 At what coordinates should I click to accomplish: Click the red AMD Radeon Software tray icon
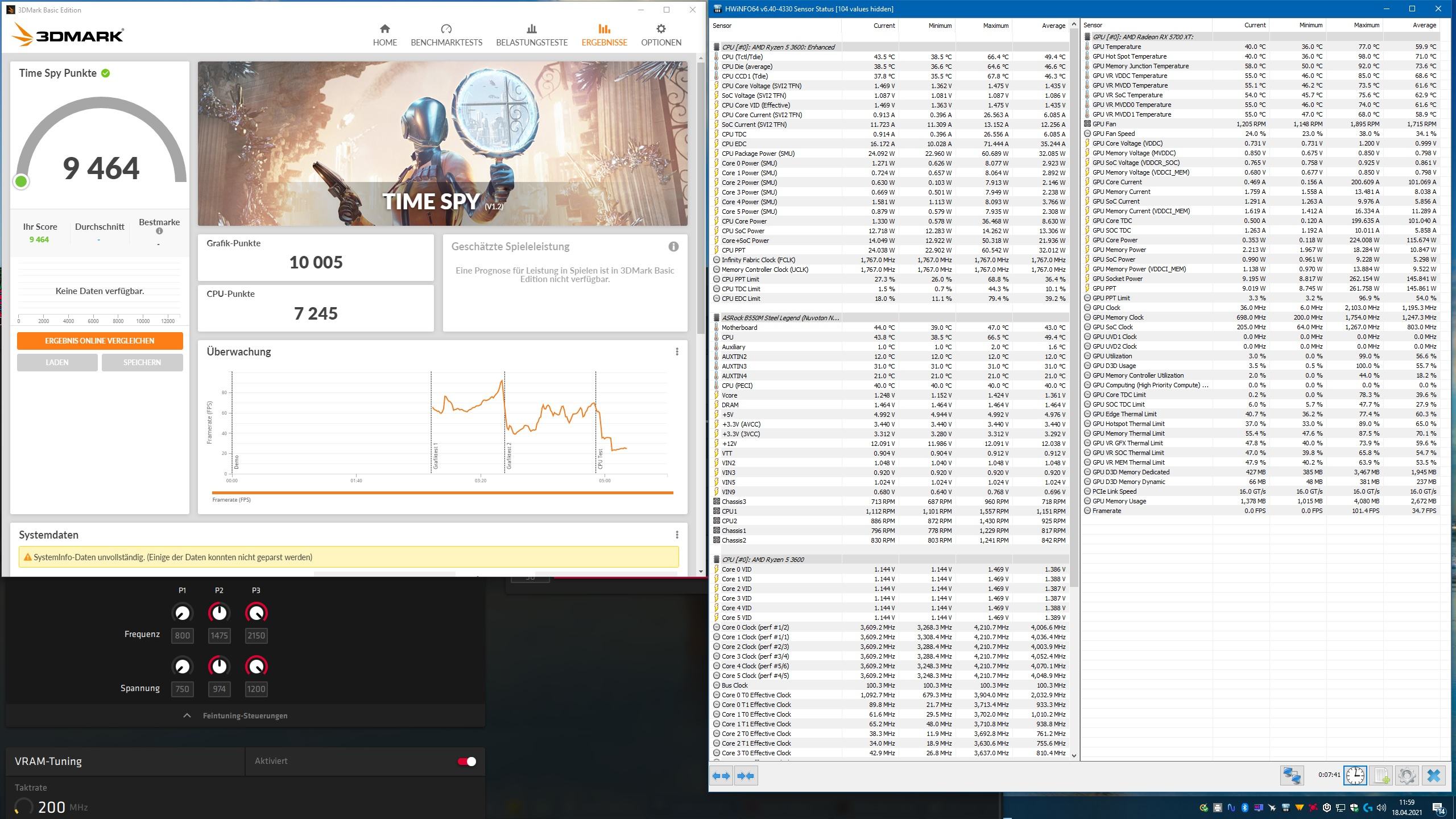pos(1313,808)
